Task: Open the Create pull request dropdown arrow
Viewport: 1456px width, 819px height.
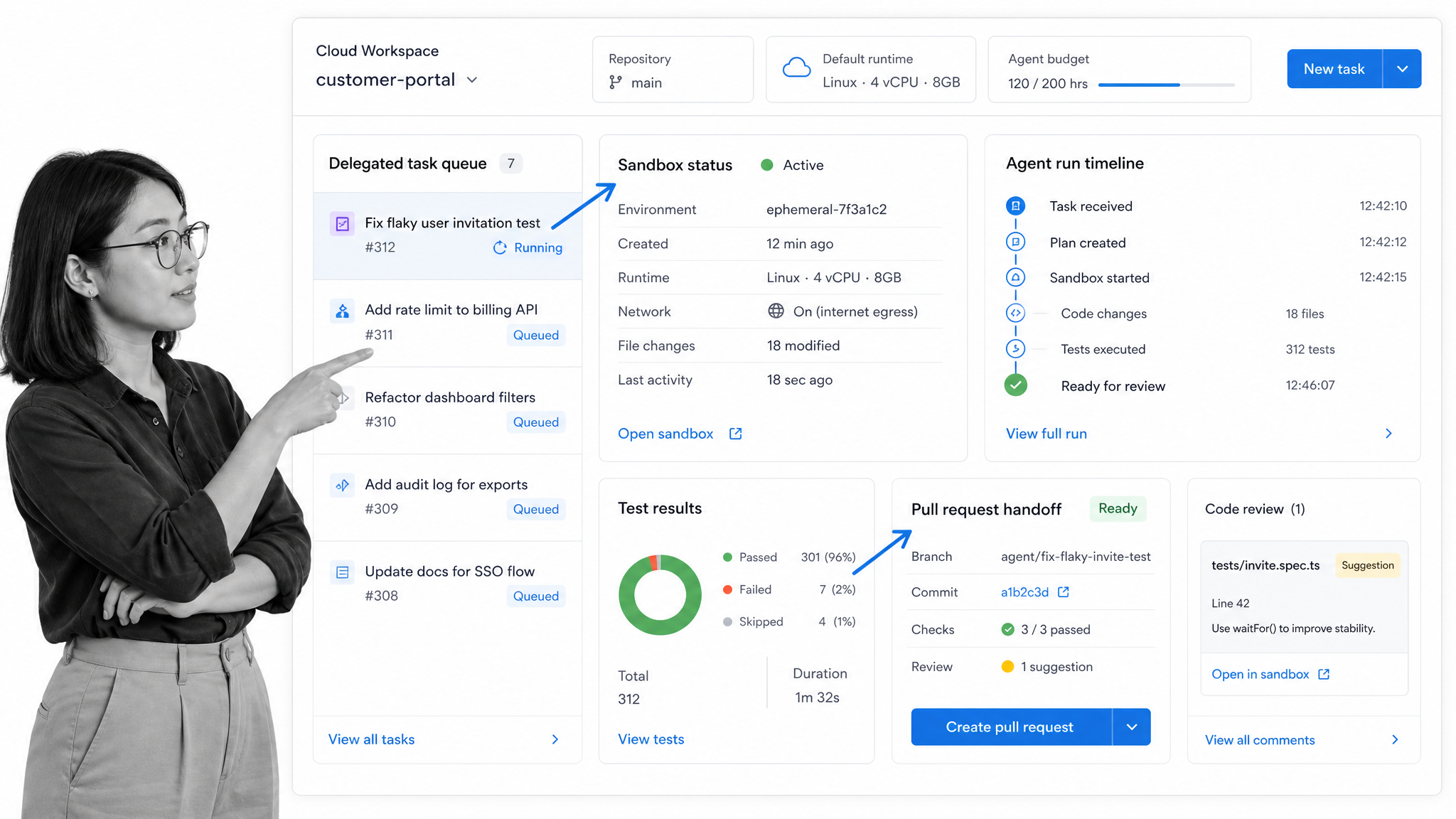Action: (x=1132, y=727)
